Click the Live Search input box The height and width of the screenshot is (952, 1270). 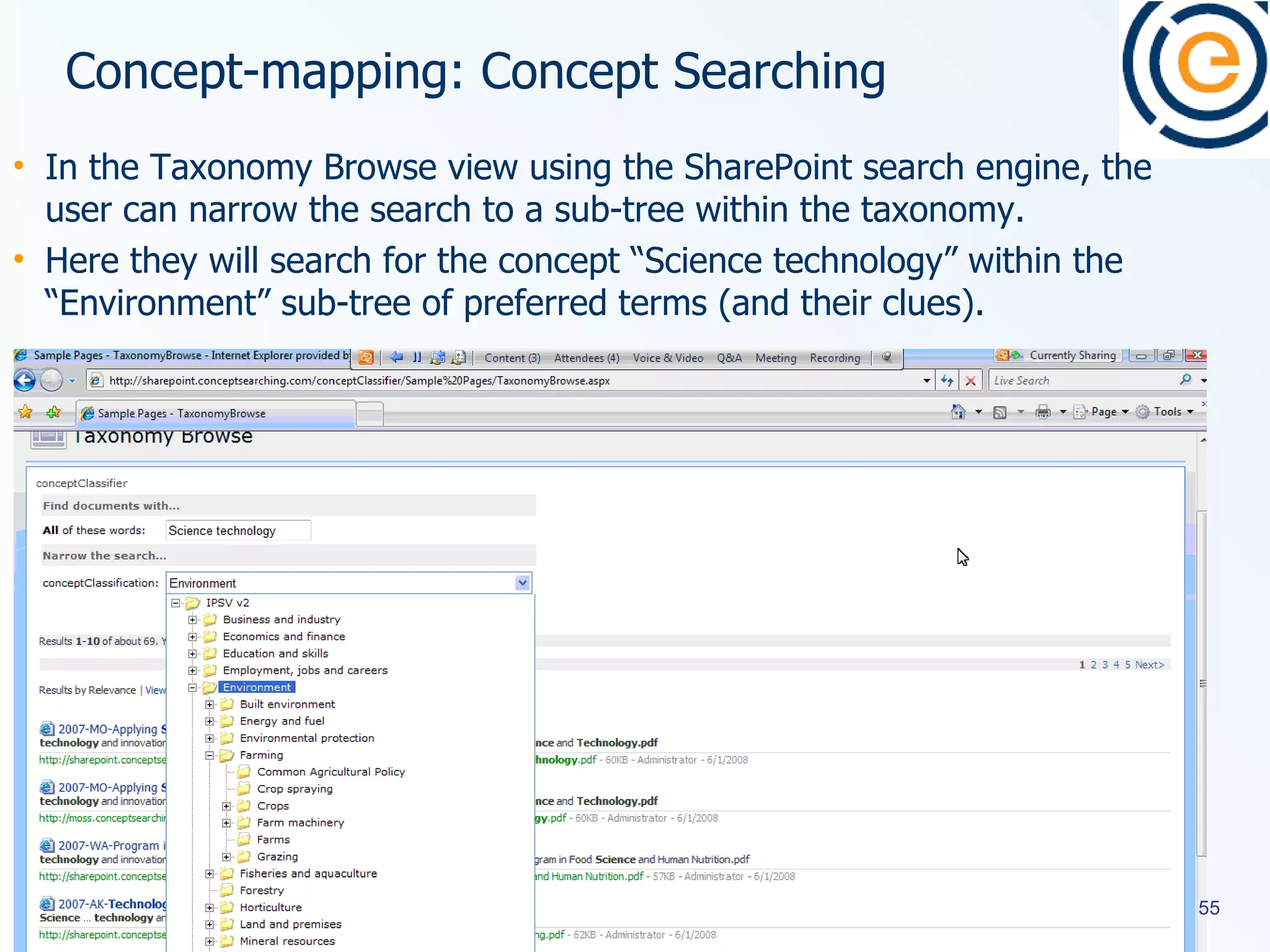click(x=1082, y=381)
